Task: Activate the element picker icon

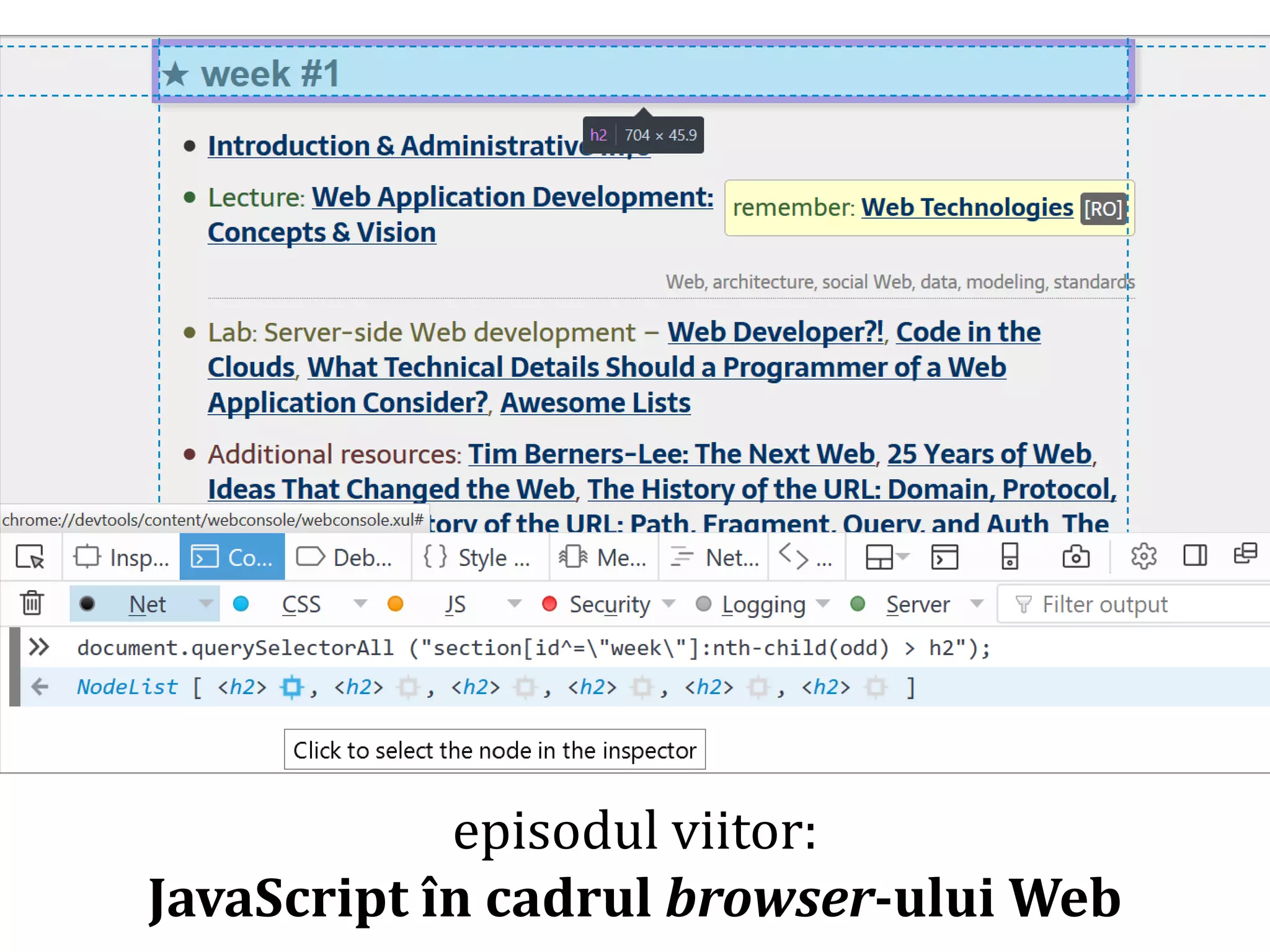Action: pos(30,557)
